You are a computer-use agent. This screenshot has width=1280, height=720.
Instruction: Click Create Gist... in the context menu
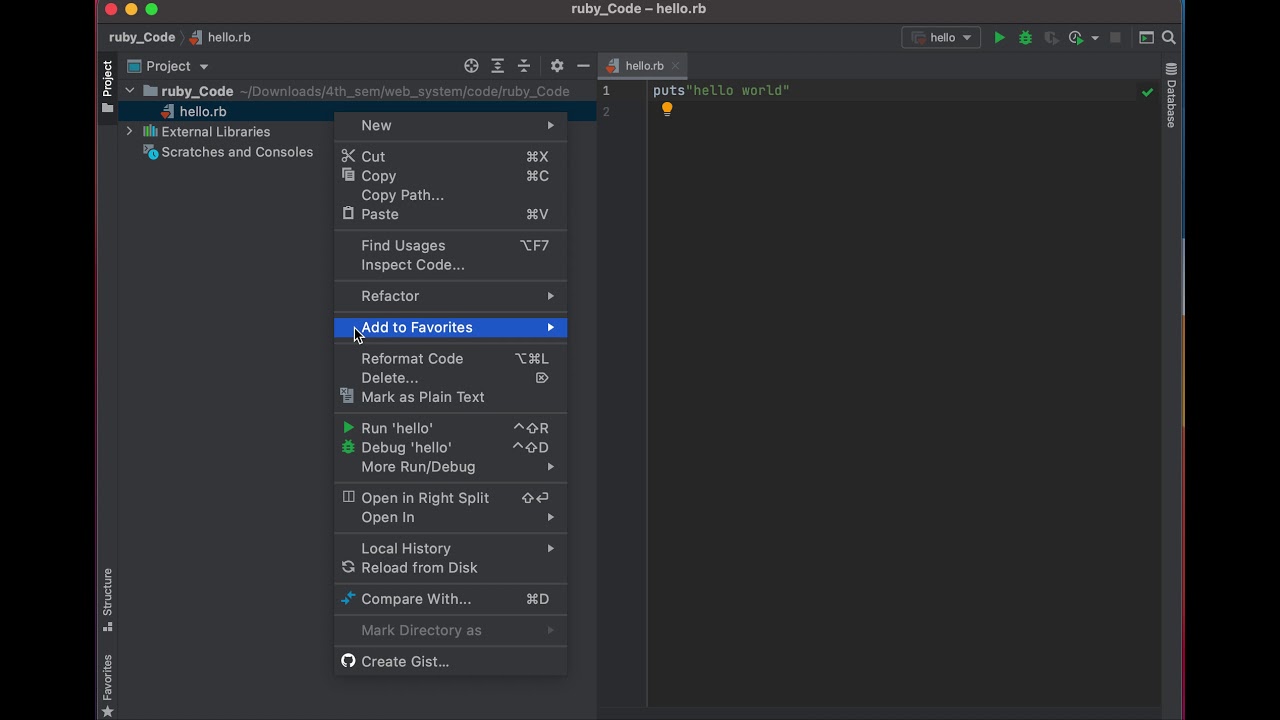pyautogui.click(x=405, y=661)
